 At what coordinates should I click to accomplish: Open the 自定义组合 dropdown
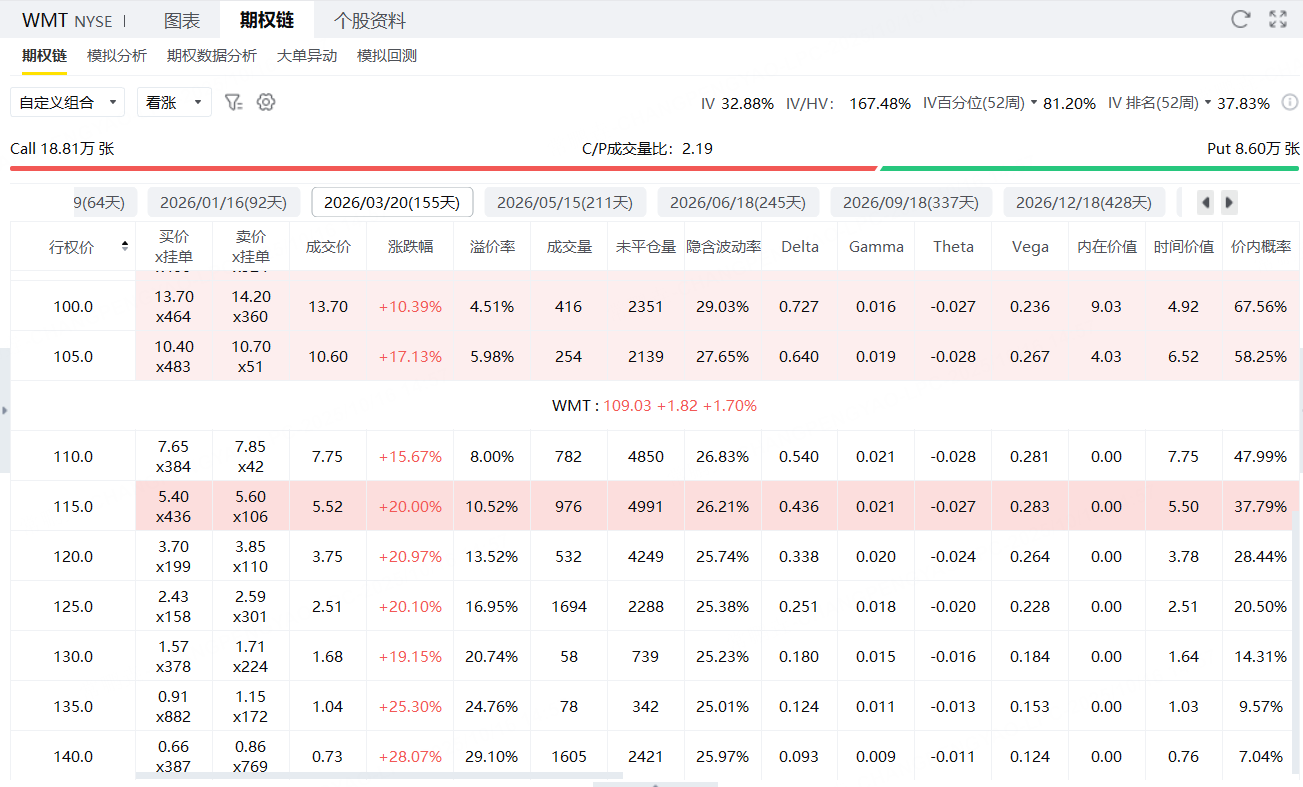(67, 102)
